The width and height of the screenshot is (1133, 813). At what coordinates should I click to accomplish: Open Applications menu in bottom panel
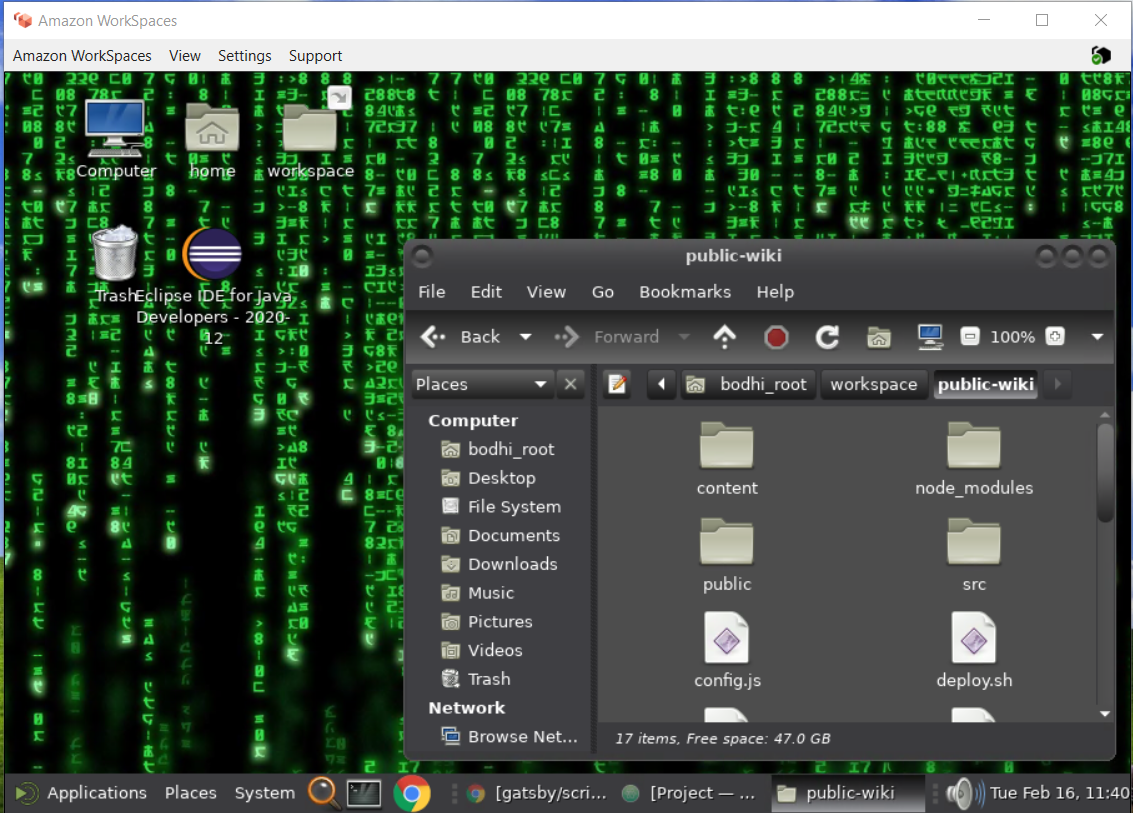[x=81, y=793]
